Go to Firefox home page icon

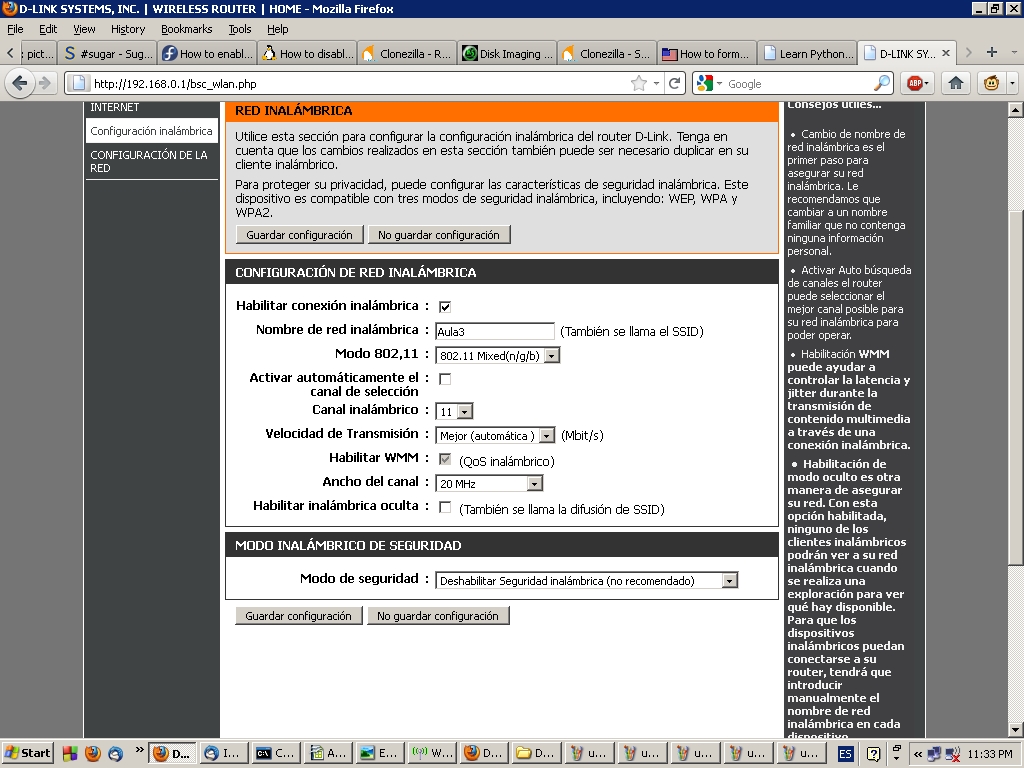click(956, 84)
